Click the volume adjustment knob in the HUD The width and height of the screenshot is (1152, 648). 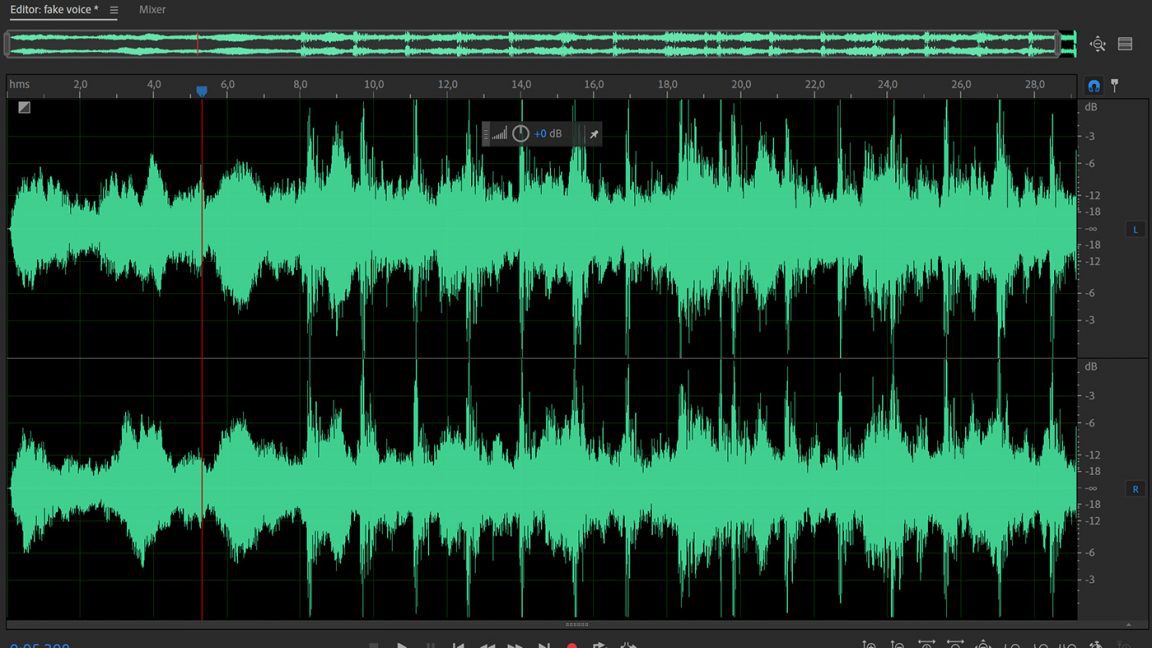(x=521, y=134)
